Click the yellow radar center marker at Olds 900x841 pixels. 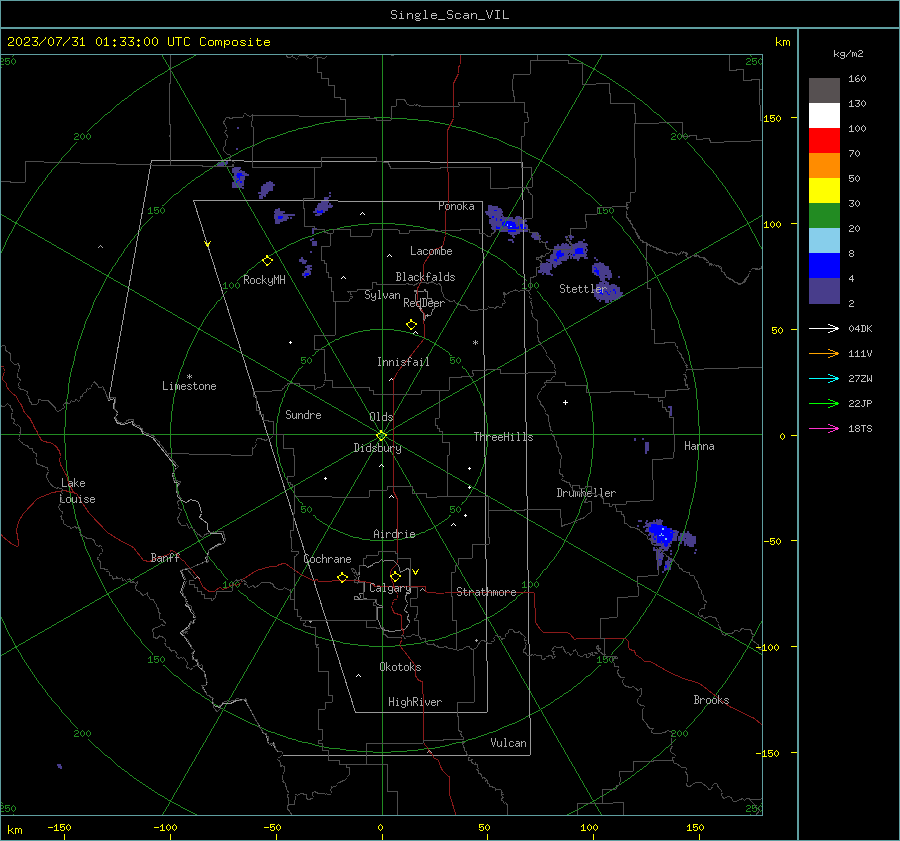click(x=381, y=435)
